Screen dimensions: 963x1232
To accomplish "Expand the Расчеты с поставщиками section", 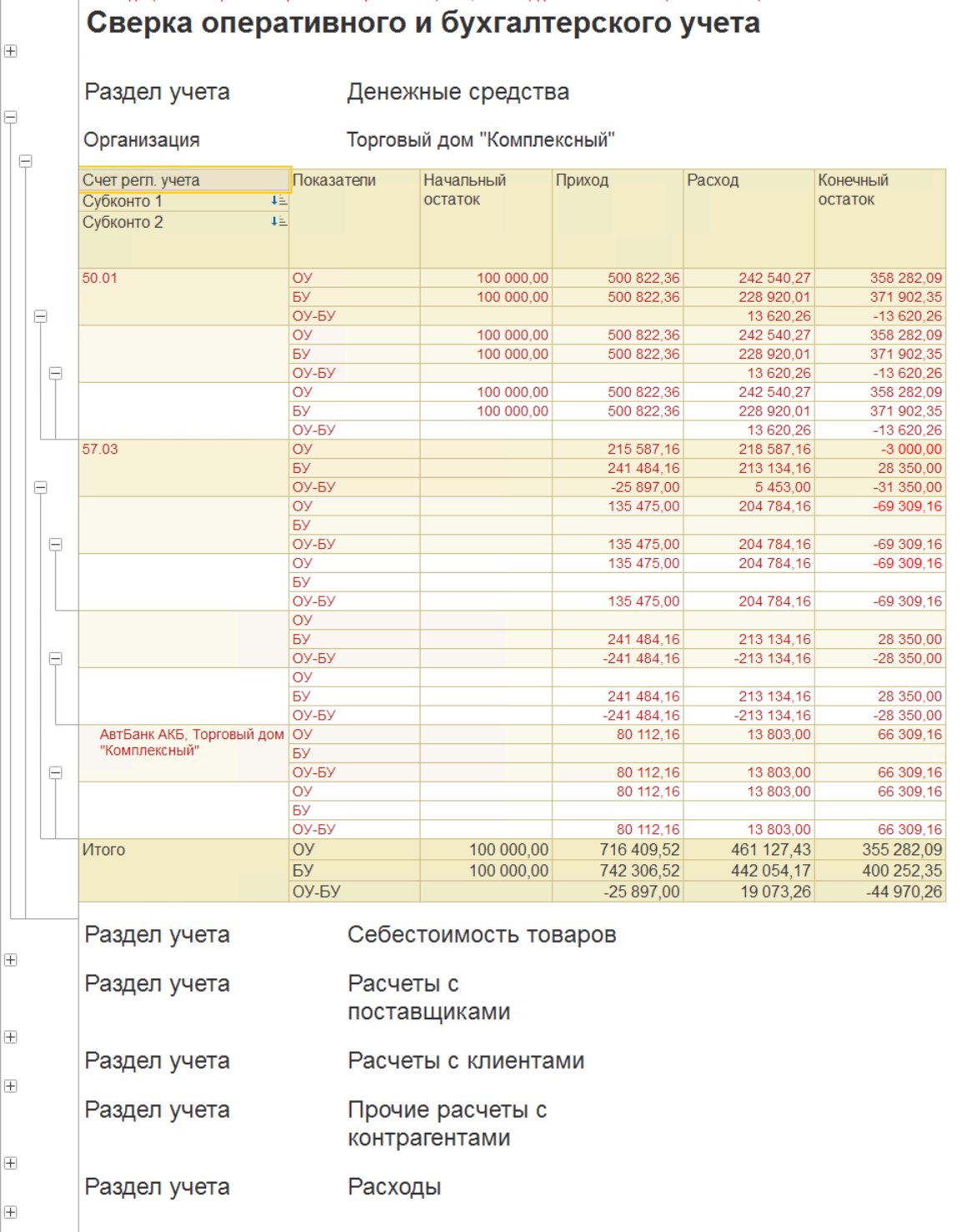I will click(x=11, y=1037).
